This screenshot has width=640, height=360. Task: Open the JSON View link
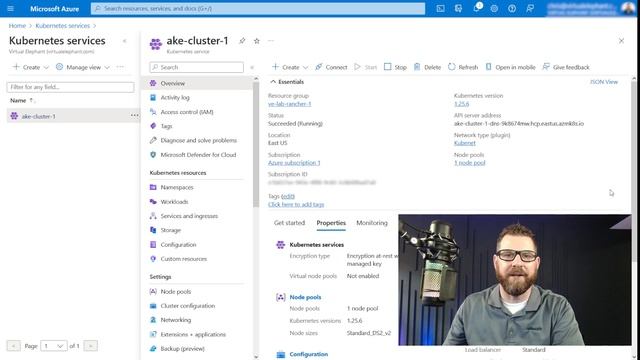click(604, 82)
